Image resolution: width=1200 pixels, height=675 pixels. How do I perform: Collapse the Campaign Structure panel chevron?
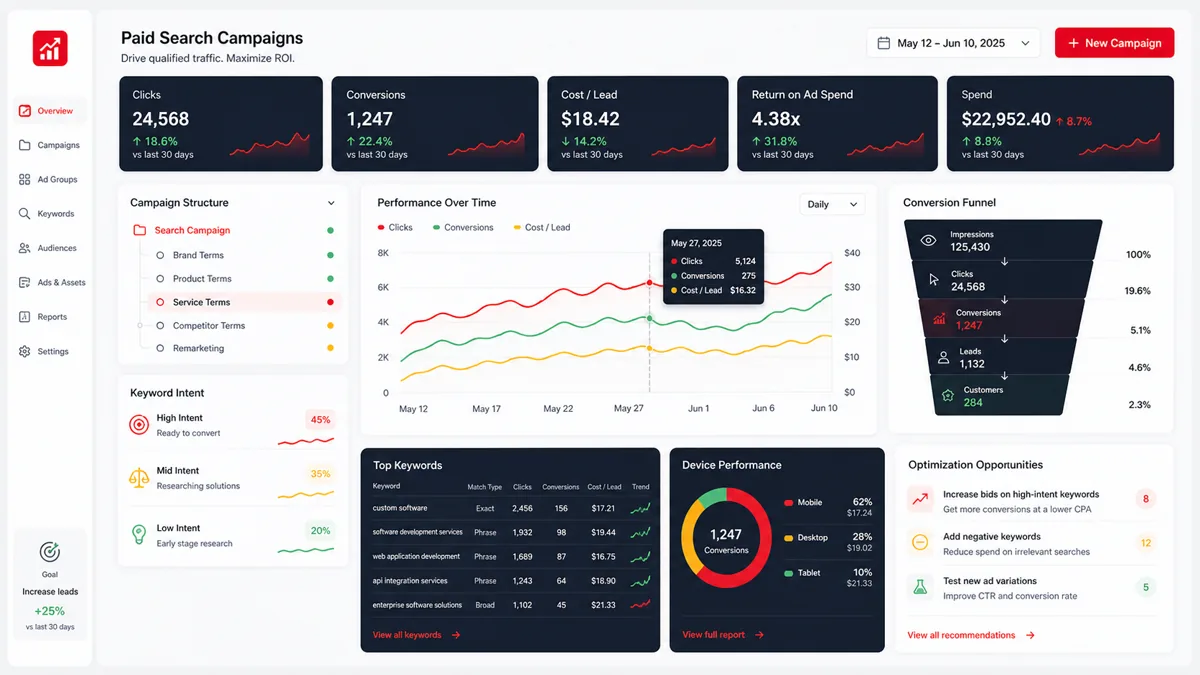point(331,203)
